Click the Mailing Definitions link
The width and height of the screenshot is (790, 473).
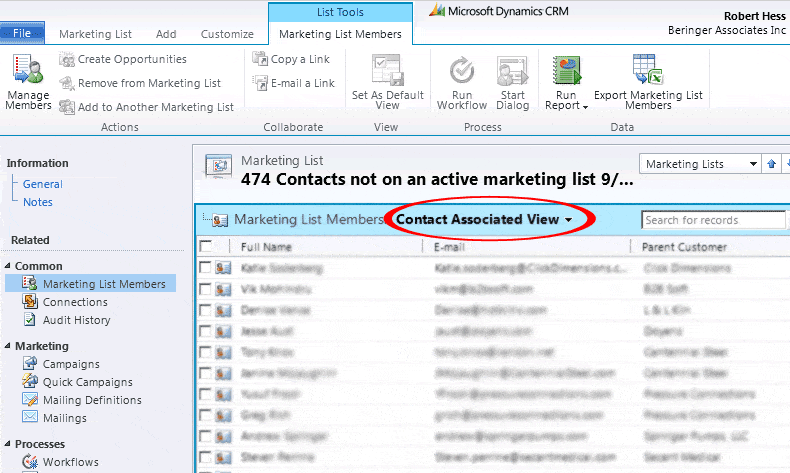click(92, 400)
